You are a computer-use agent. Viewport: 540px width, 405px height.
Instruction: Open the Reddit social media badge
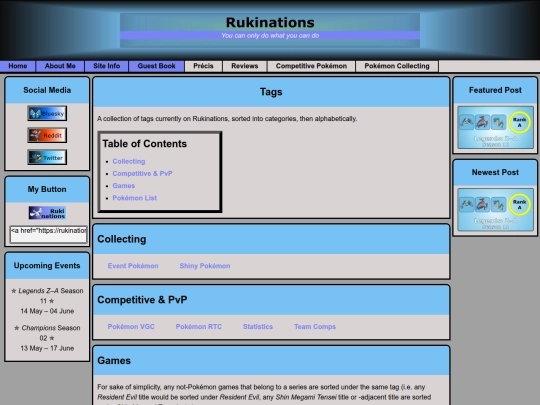47,135
